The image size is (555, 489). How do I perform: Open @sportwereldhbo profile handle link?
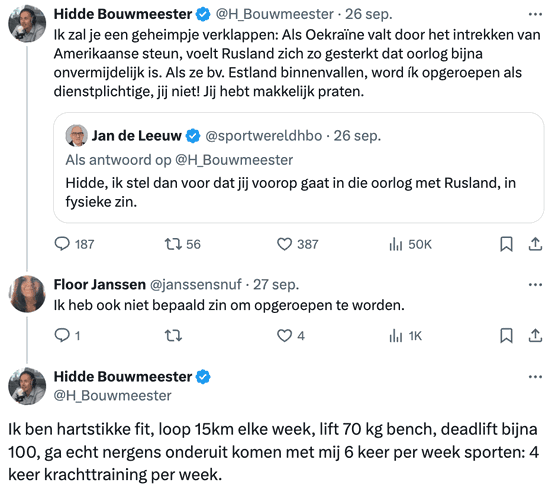click(x=264, y=136)
